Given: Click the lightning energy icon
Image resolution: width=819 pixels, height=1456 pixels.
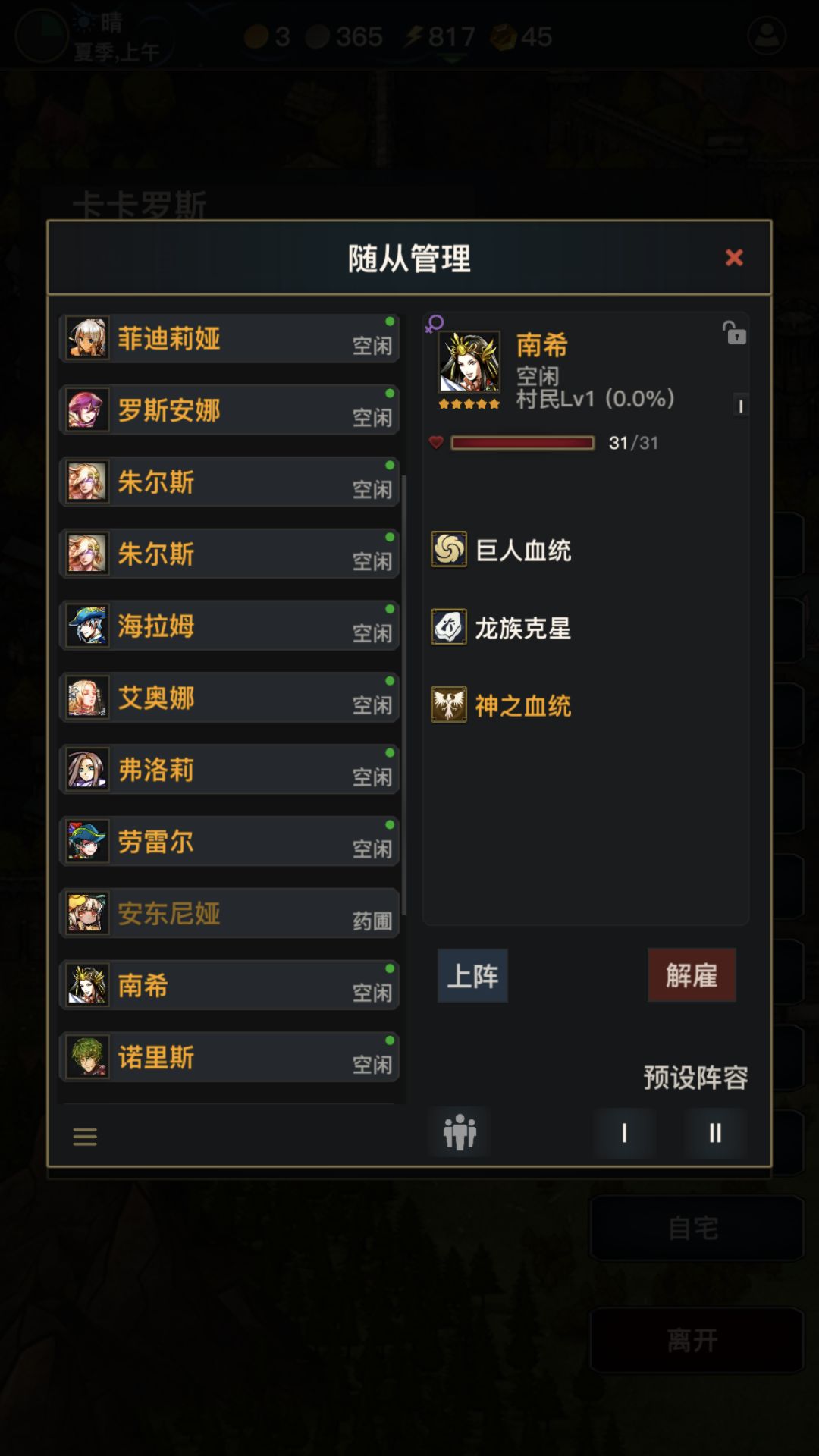Looking at the screenshot, I should [413, 36].
